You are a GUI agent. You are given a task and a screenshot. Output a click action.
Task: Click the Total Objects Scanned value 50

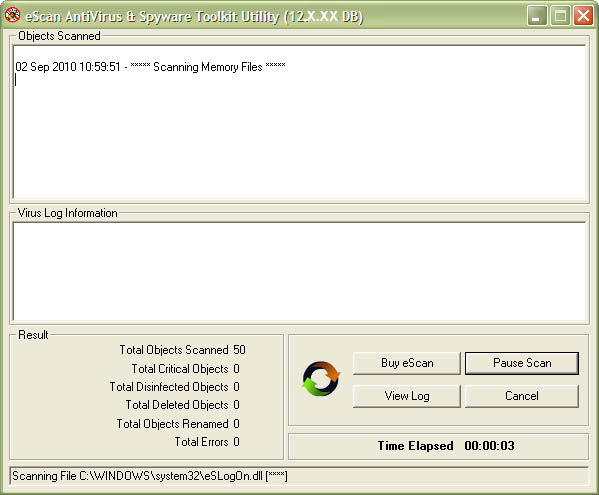240,350
